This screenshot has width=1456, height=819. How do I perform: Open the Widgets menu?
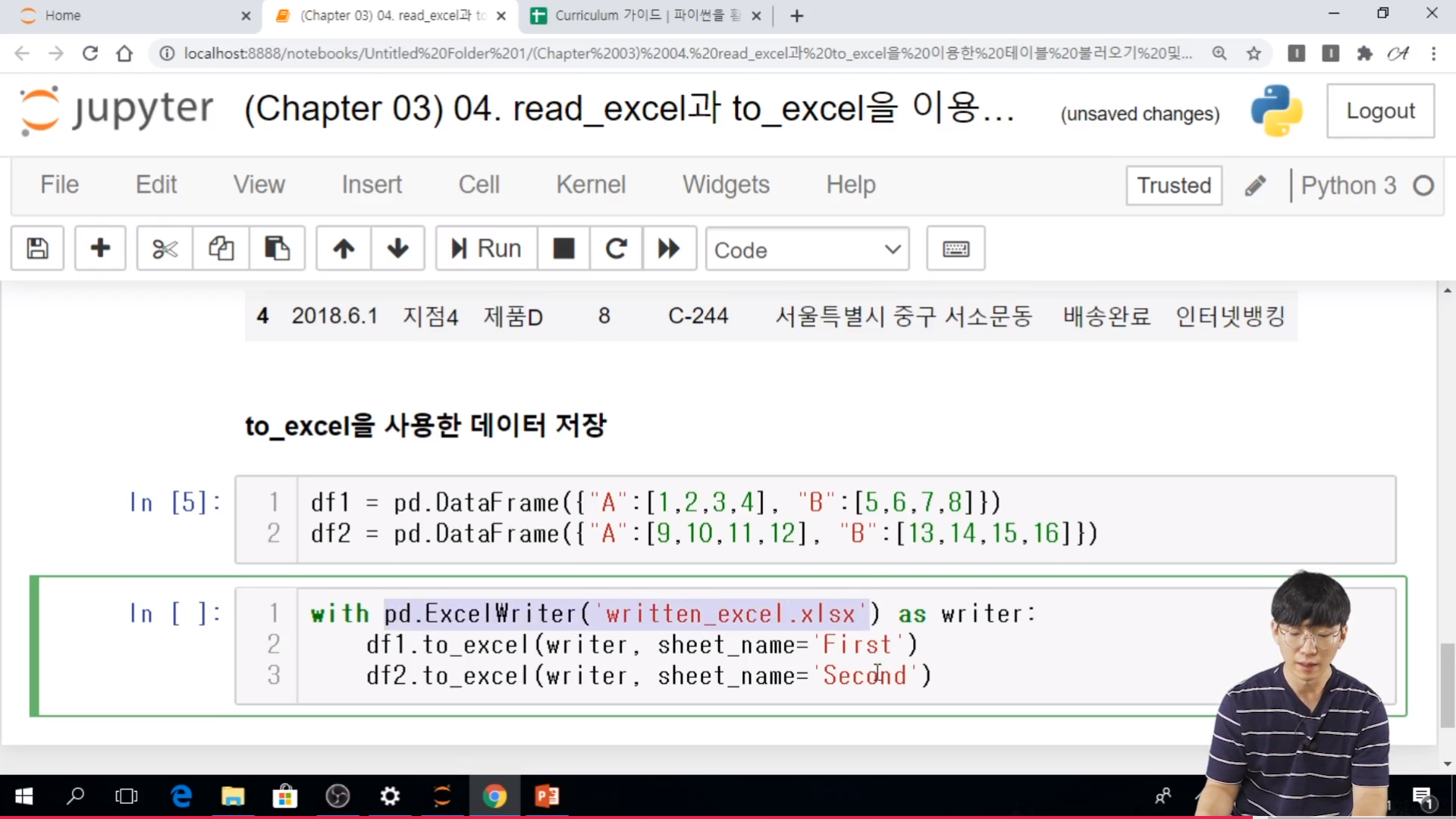click(726, 184)
